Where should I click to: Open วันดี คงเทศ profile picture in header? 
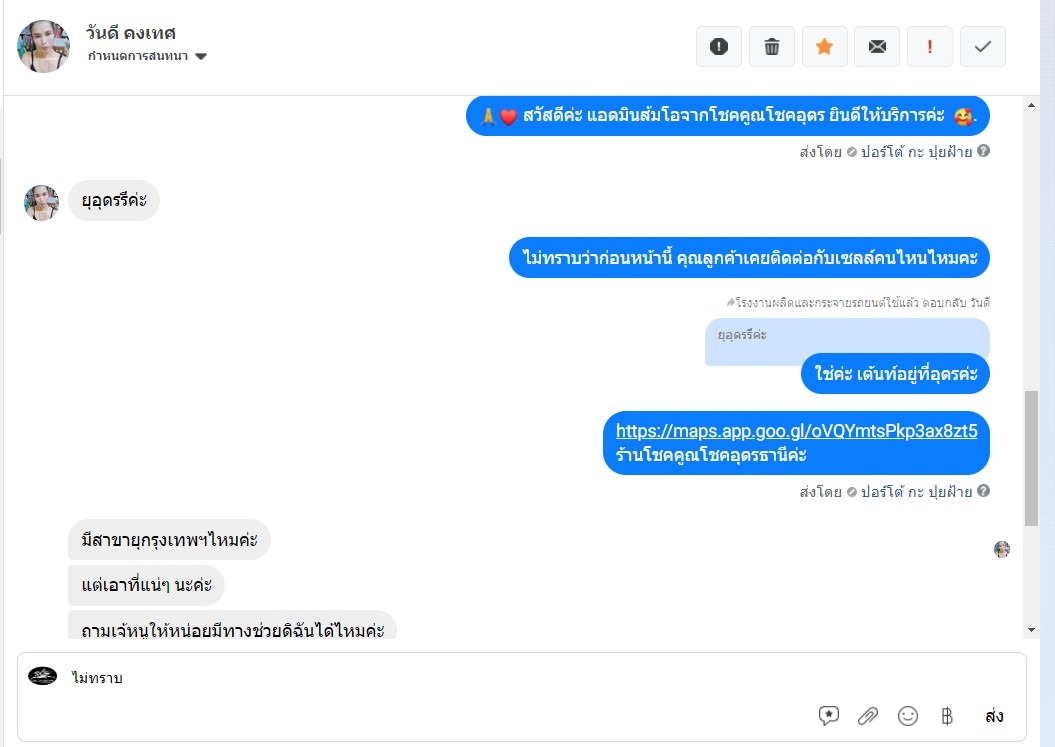43,46
